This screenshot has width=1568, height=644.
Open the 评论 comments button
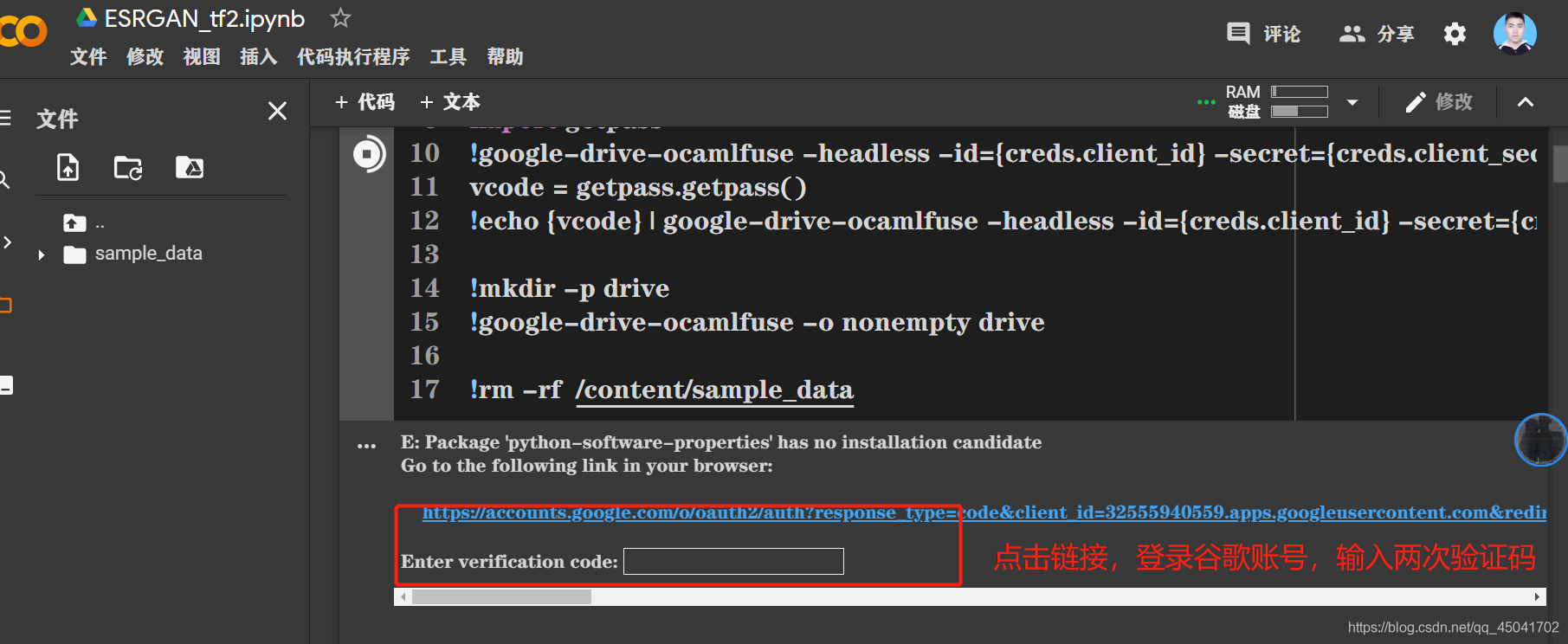(x=1263, y=34)
